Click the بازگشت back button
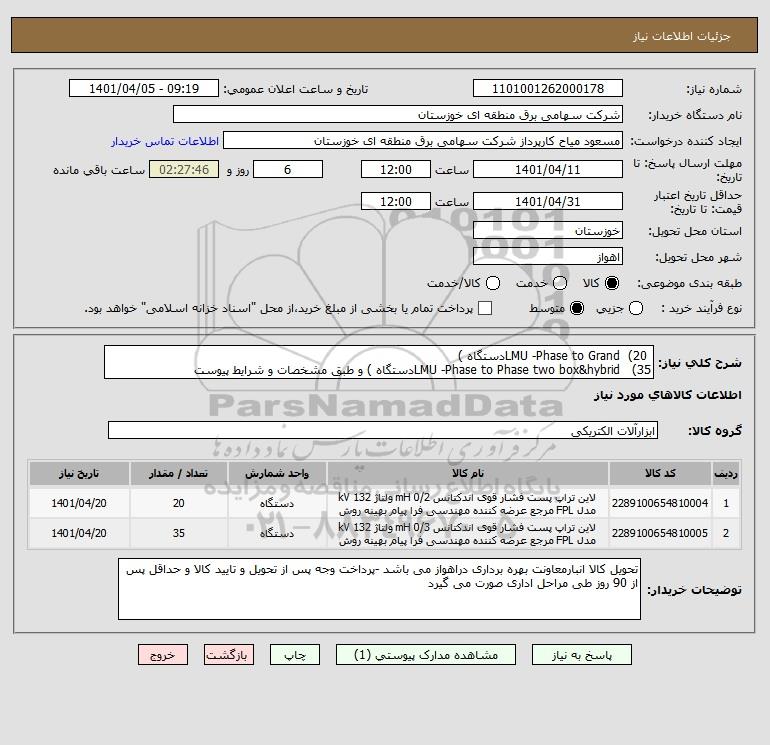The height and width of the screenshot is (745, 770). click(x=229, y=655)
